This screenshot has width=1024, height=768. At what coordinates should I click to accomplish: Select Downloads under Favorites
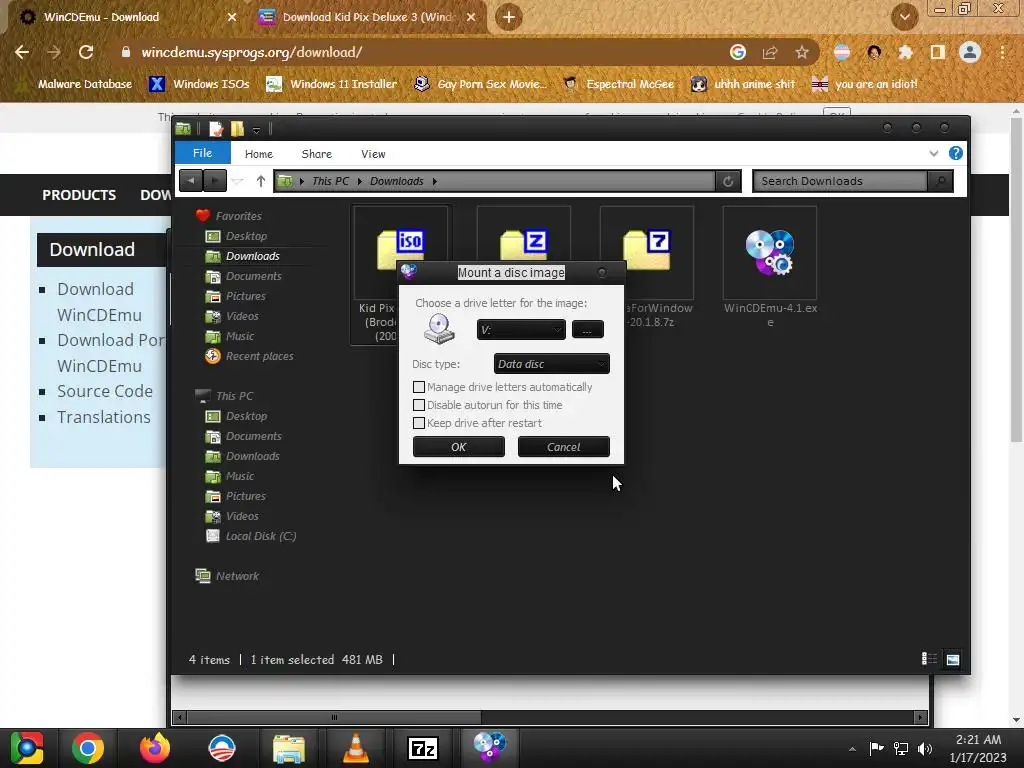[253, 256]
